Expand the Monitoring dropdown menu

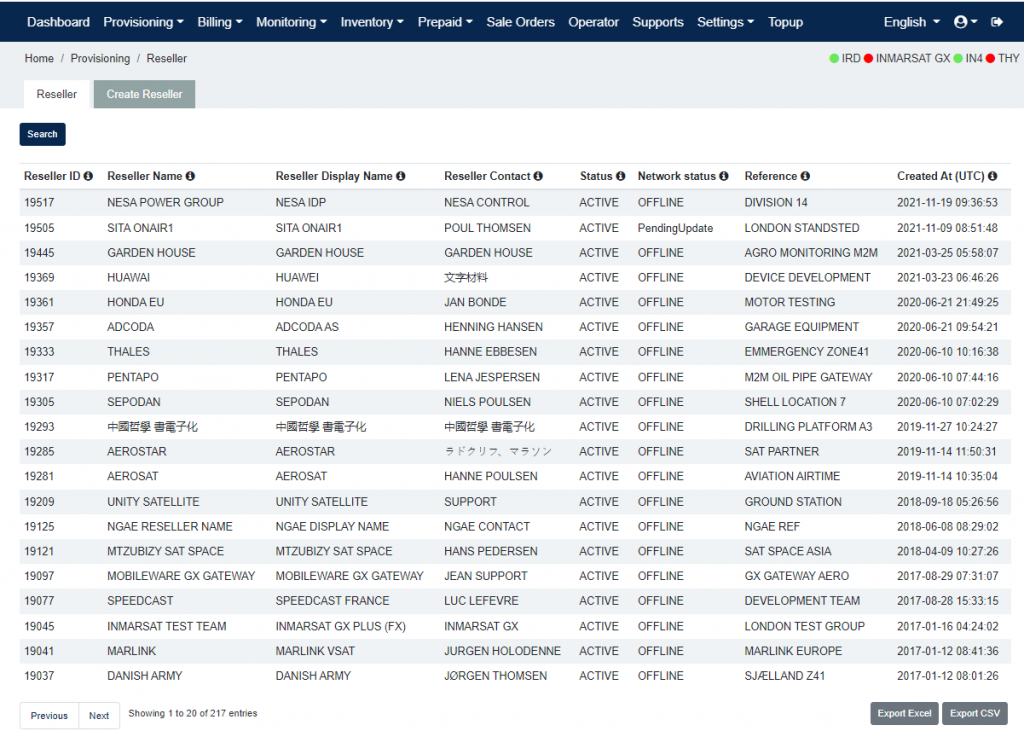(291, 22)
